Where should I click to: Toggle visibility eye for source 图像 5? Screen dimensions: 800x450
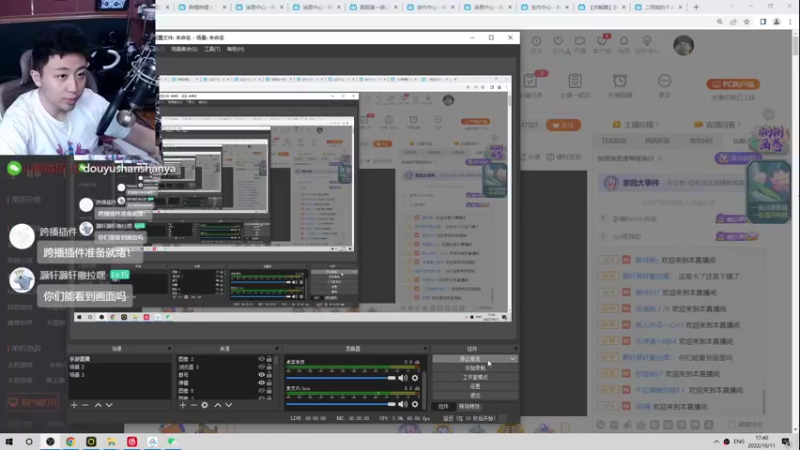261,391
